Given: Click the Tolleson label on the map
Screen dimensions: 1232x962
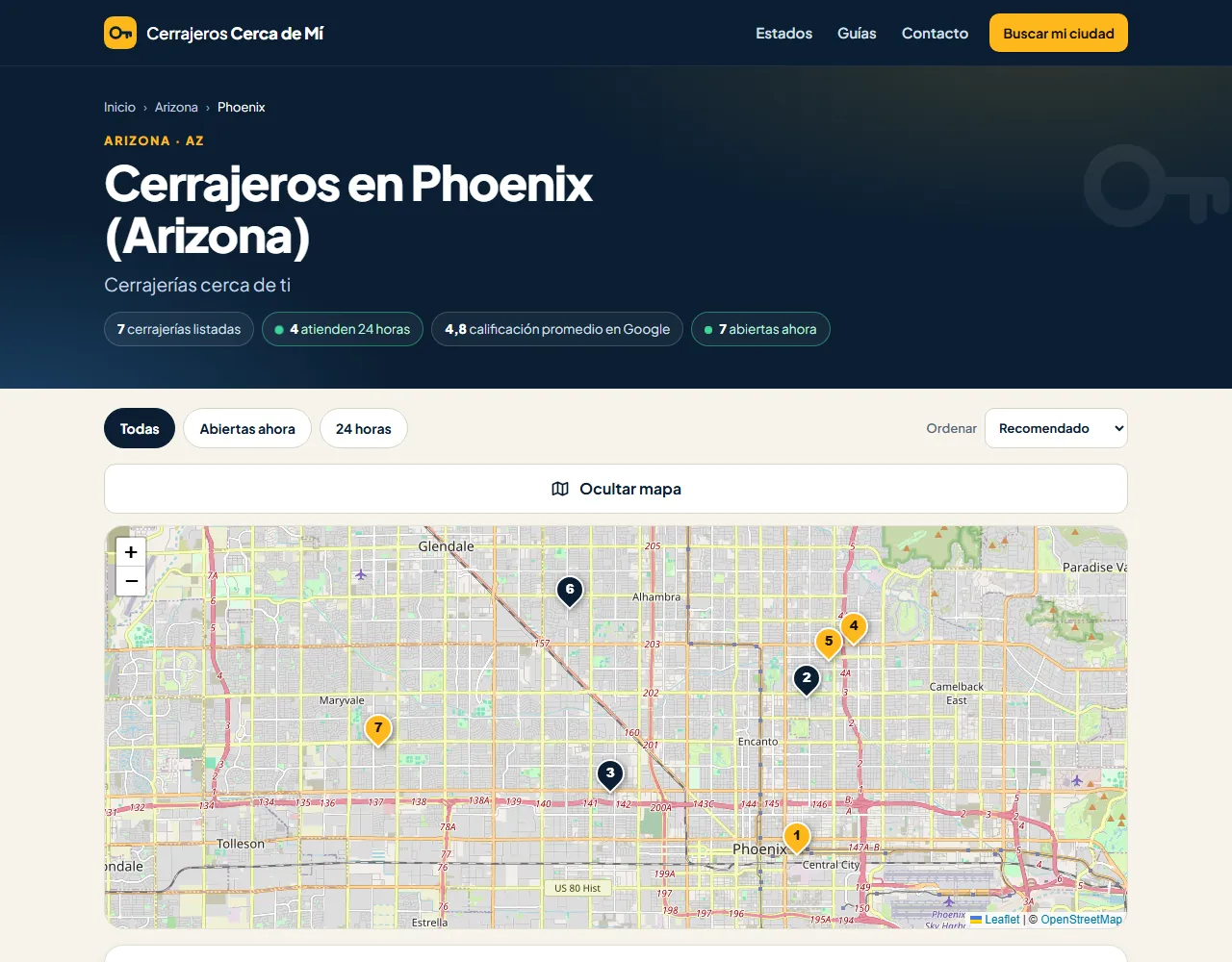Looking at the screenshot, I should pyautogui.click(x=241, y=844).
